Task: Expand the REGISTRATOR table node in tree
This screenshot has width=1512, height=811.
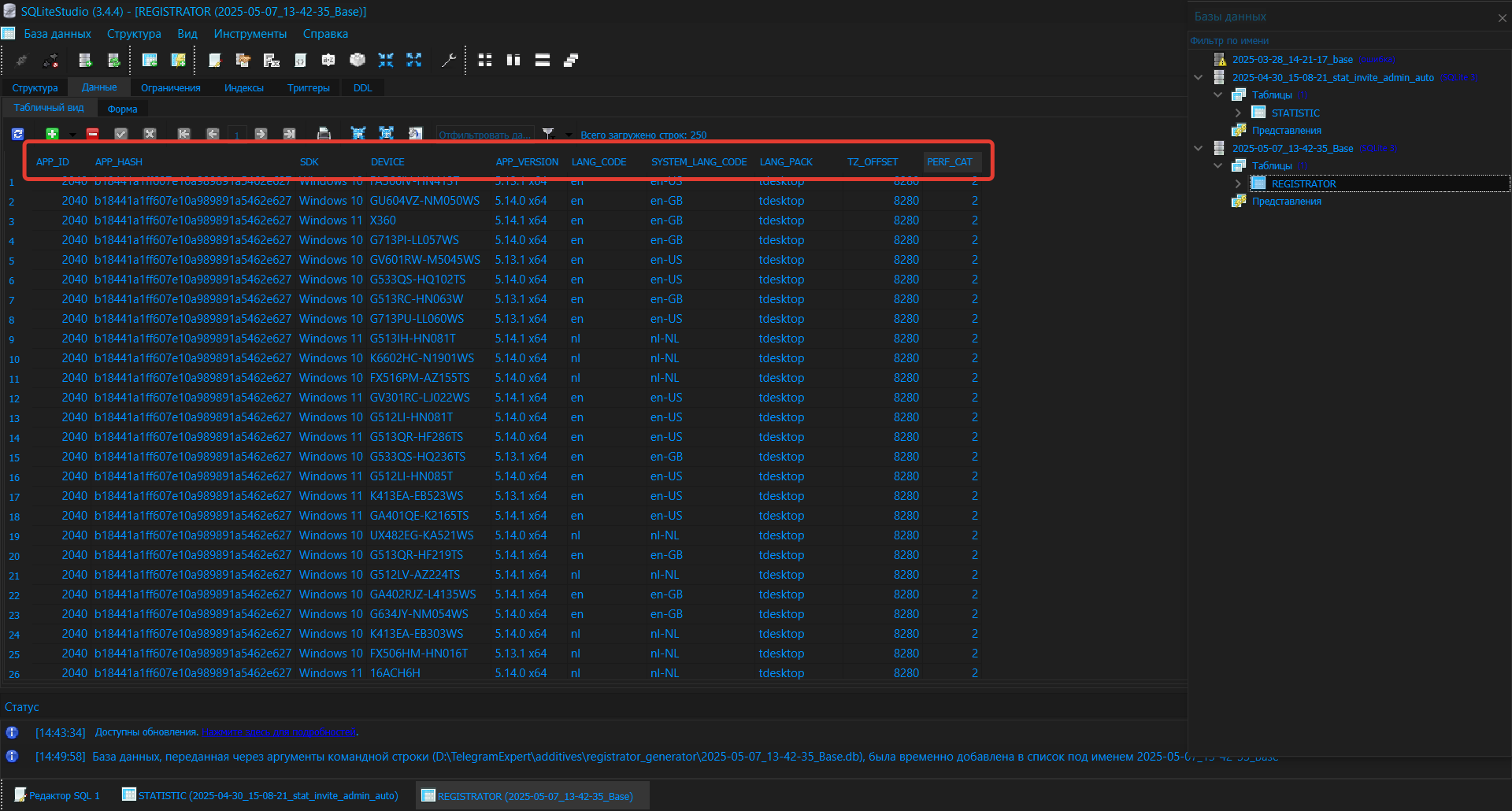Action: click(x=1238, y=183)
